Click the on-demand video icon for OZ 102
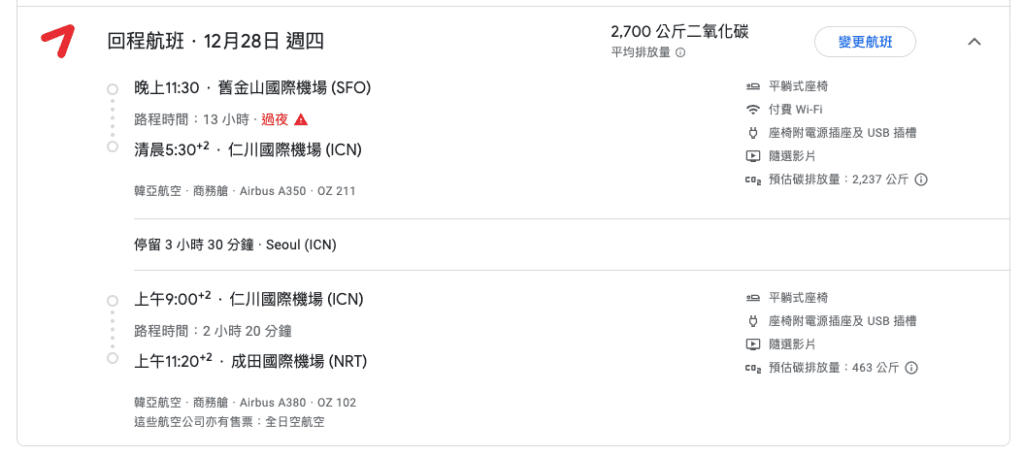This screenshot has width=1024, height=458. (x=753, y=344)
